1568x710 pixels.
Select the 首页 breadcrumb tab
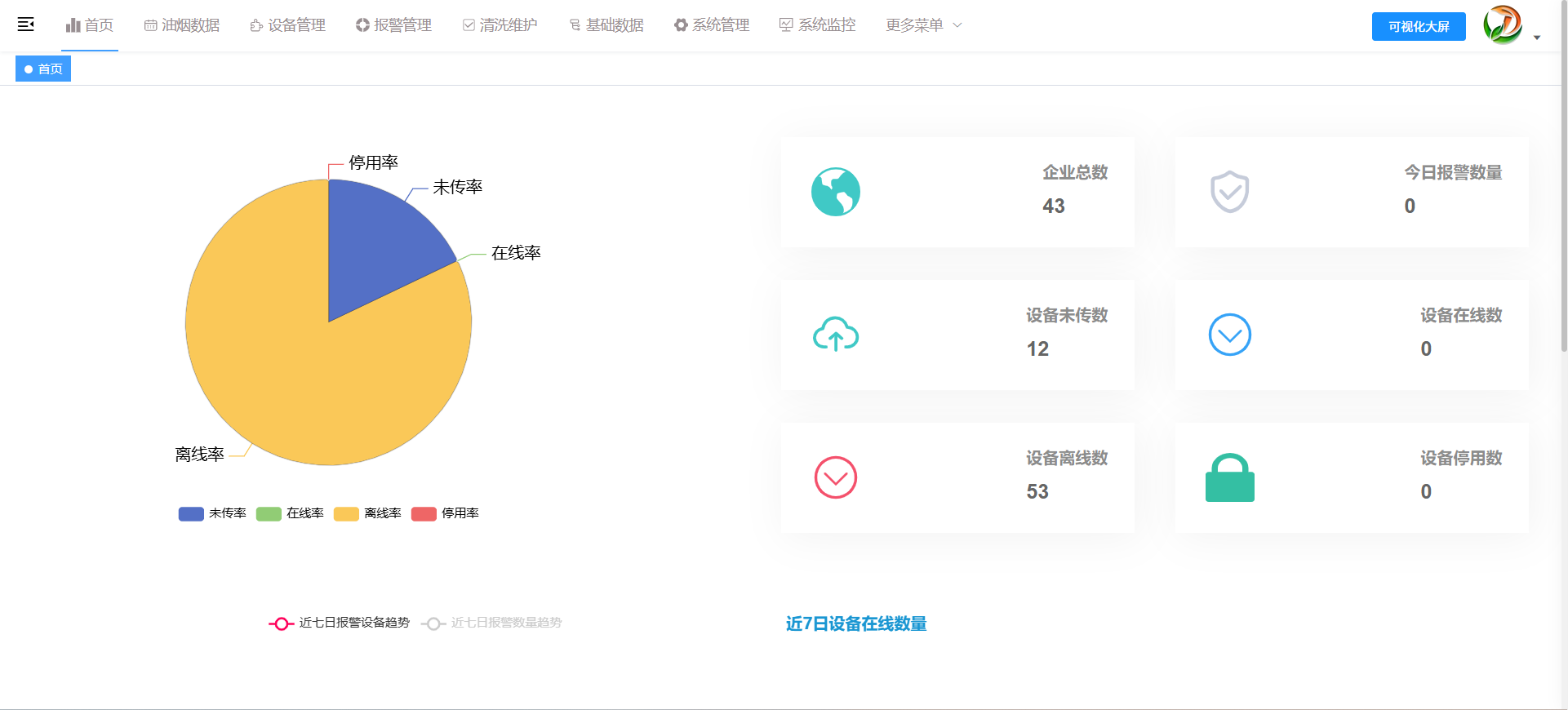pyautogui.click(x=43, y=69)
